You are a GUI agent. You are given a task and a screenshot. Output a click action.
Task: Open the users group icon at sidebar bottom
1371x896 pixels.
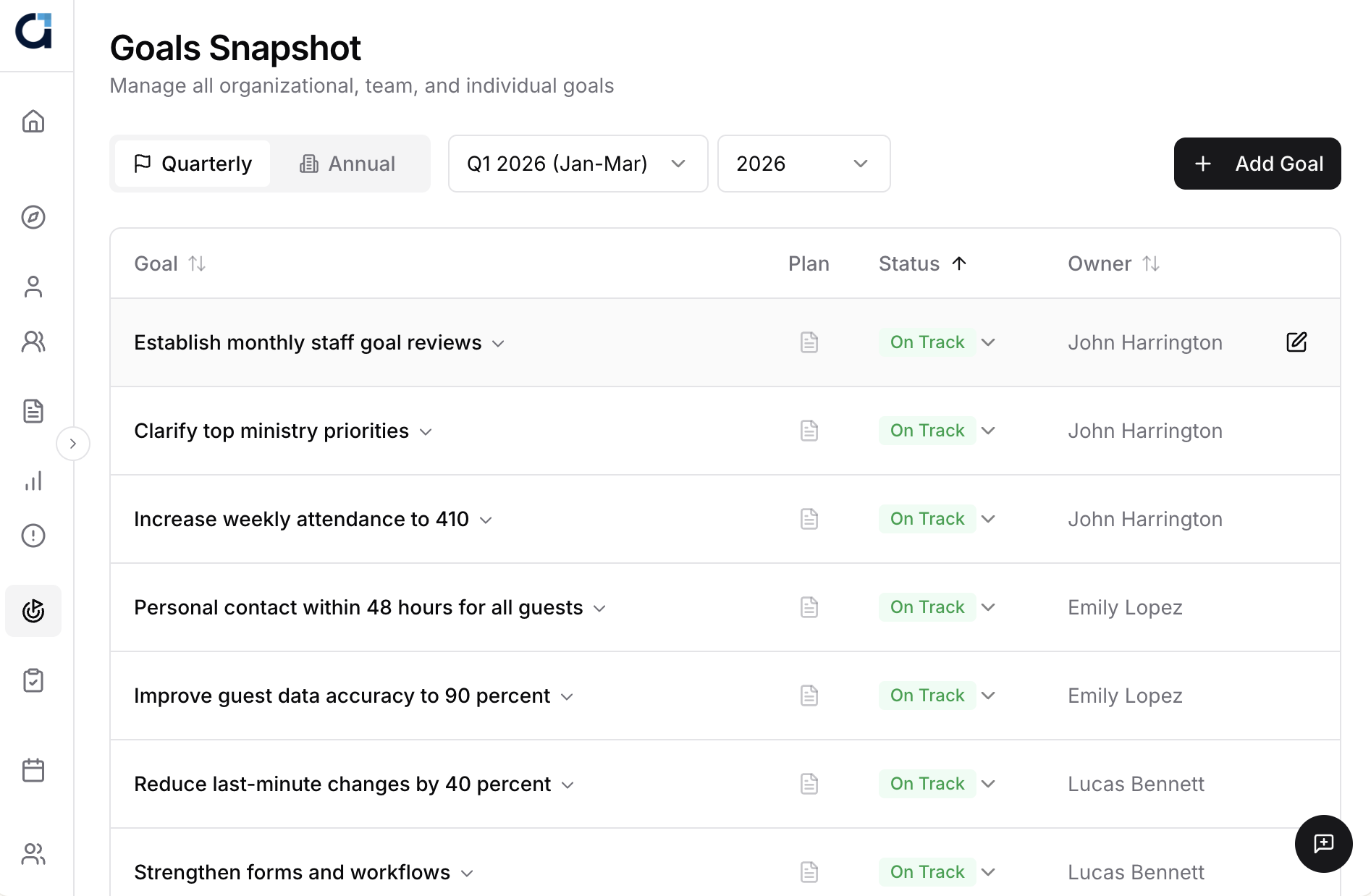click(x=33, y=854)
